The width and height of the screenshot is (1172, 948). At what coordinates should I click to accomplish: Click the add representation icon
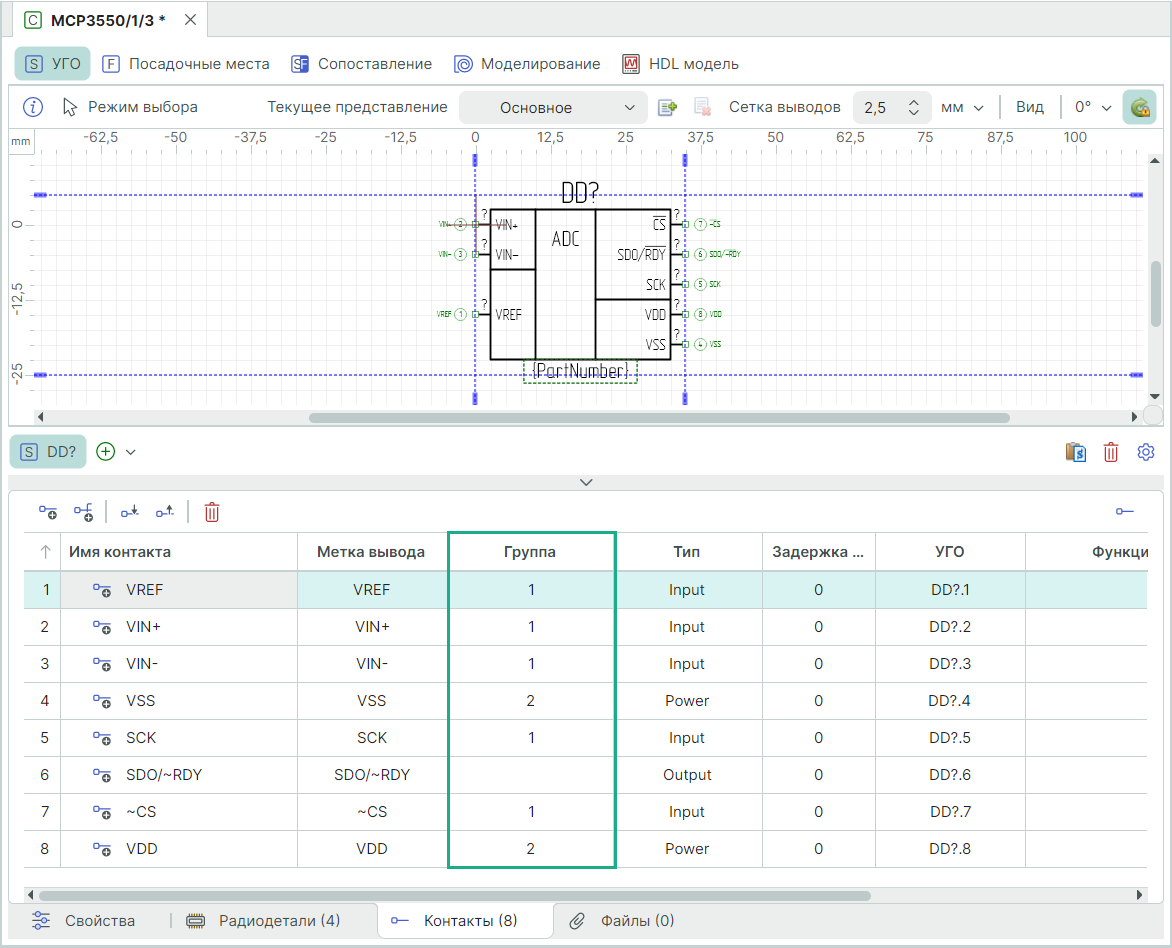click(x=668, y=107)
